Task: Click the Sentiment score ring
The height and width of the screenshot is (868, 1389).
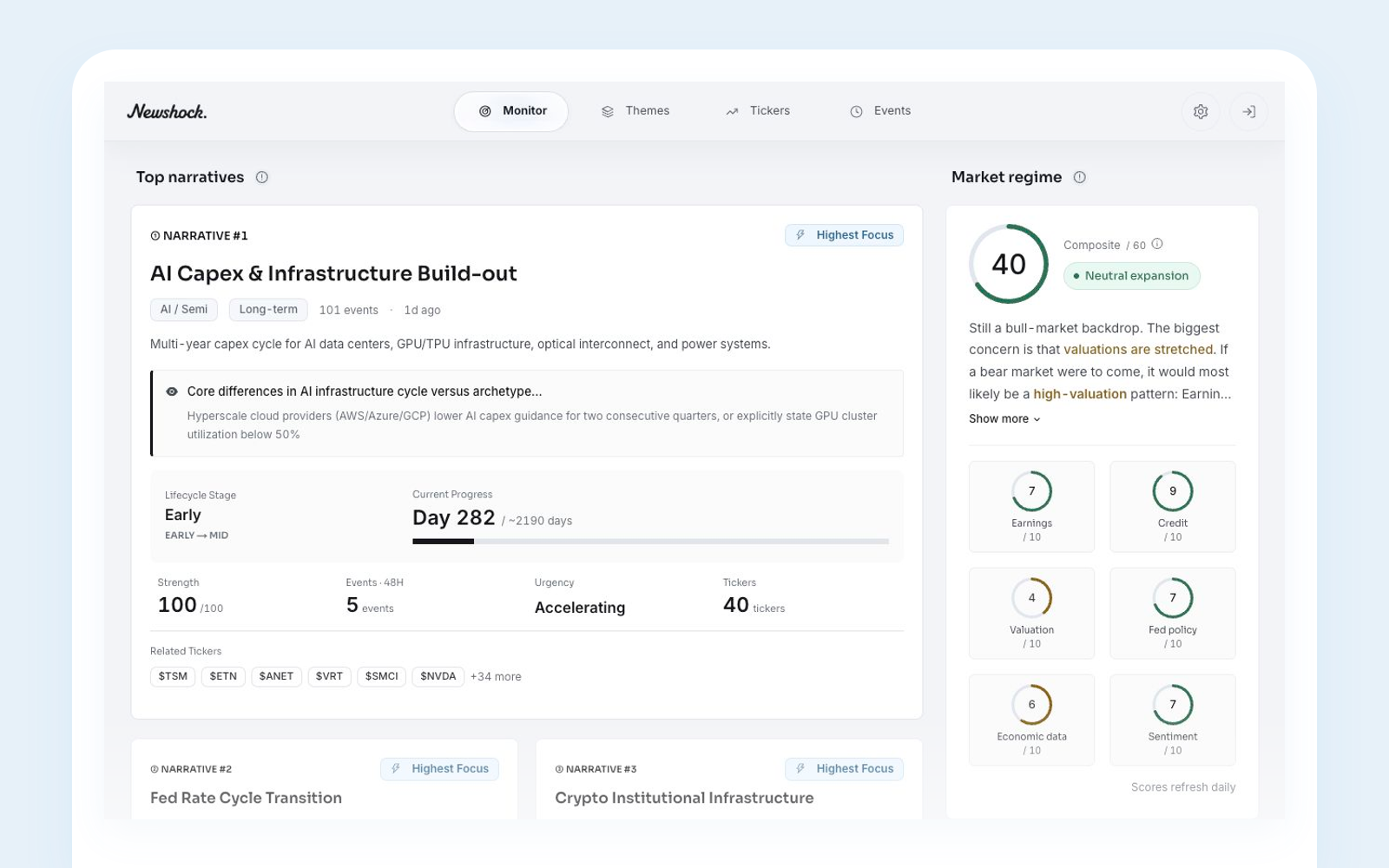Action: (x=1173, y=705)
